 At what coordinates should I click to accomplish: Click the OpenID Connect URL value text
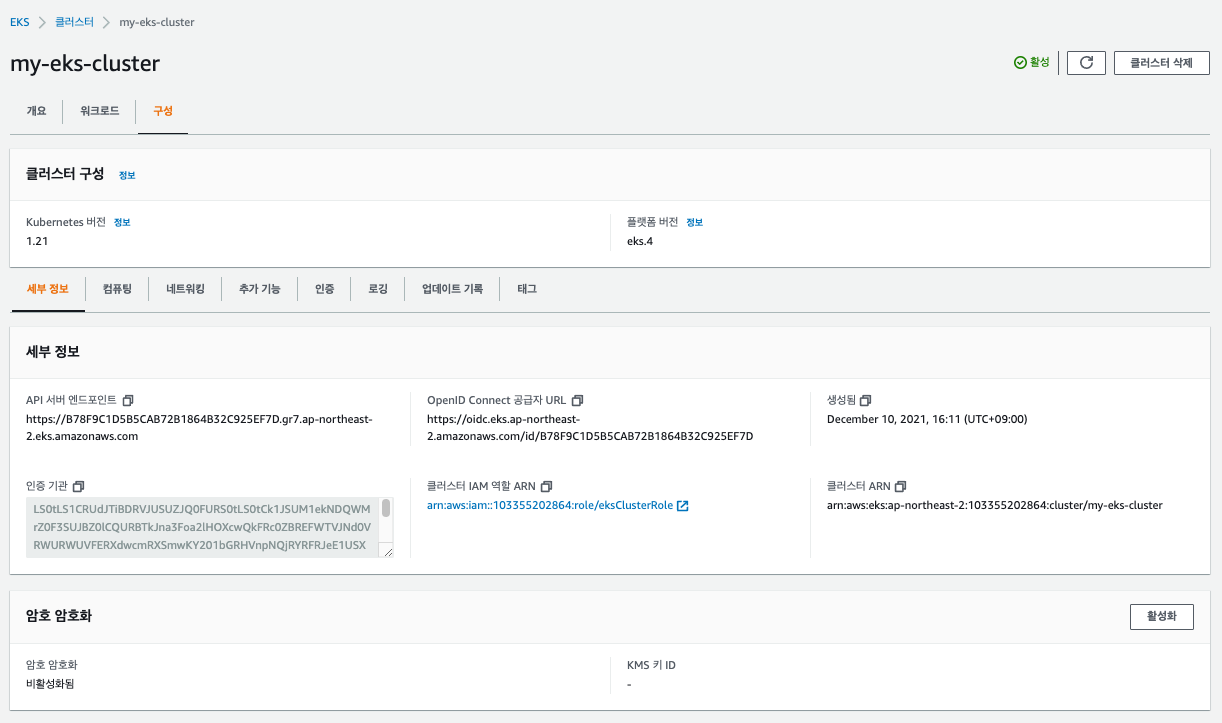pyautogui.click(x=590, y=428)
